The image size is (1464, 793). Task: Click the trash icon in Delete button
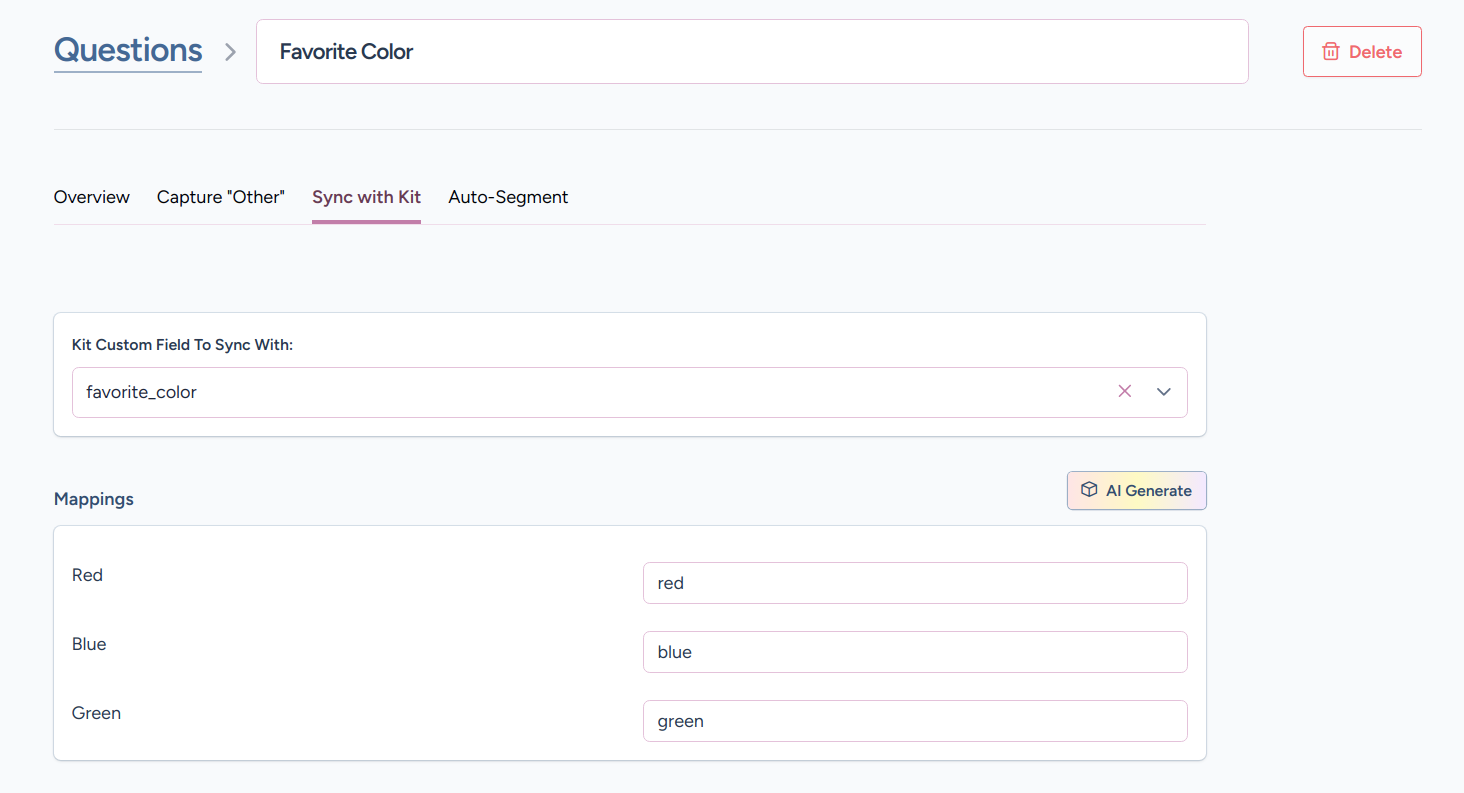pos(1331,52)
